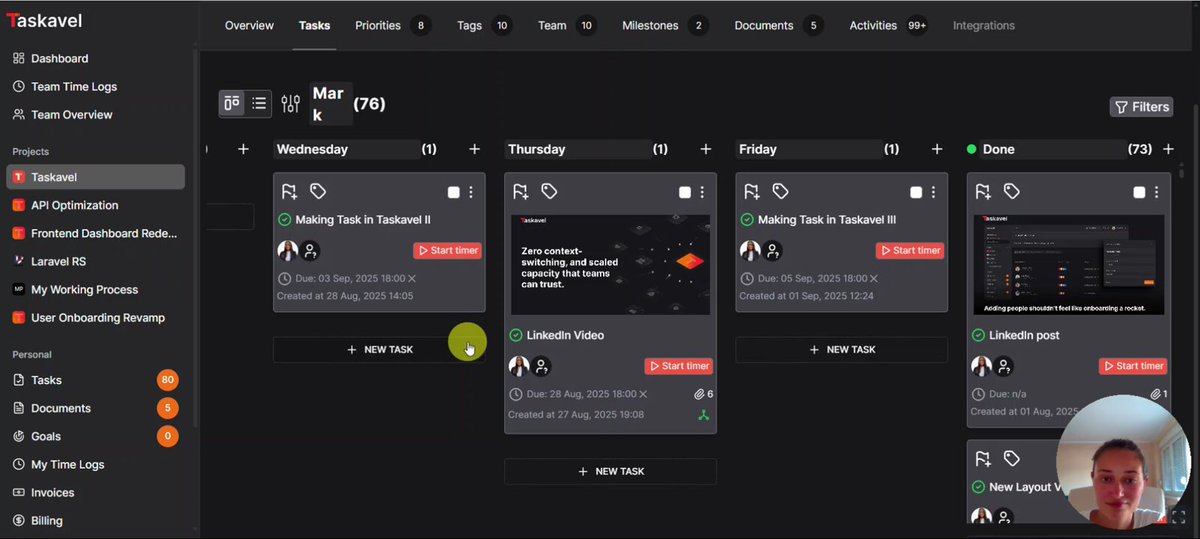Mark Making Task in Taskavel II complete

point(284,220)
